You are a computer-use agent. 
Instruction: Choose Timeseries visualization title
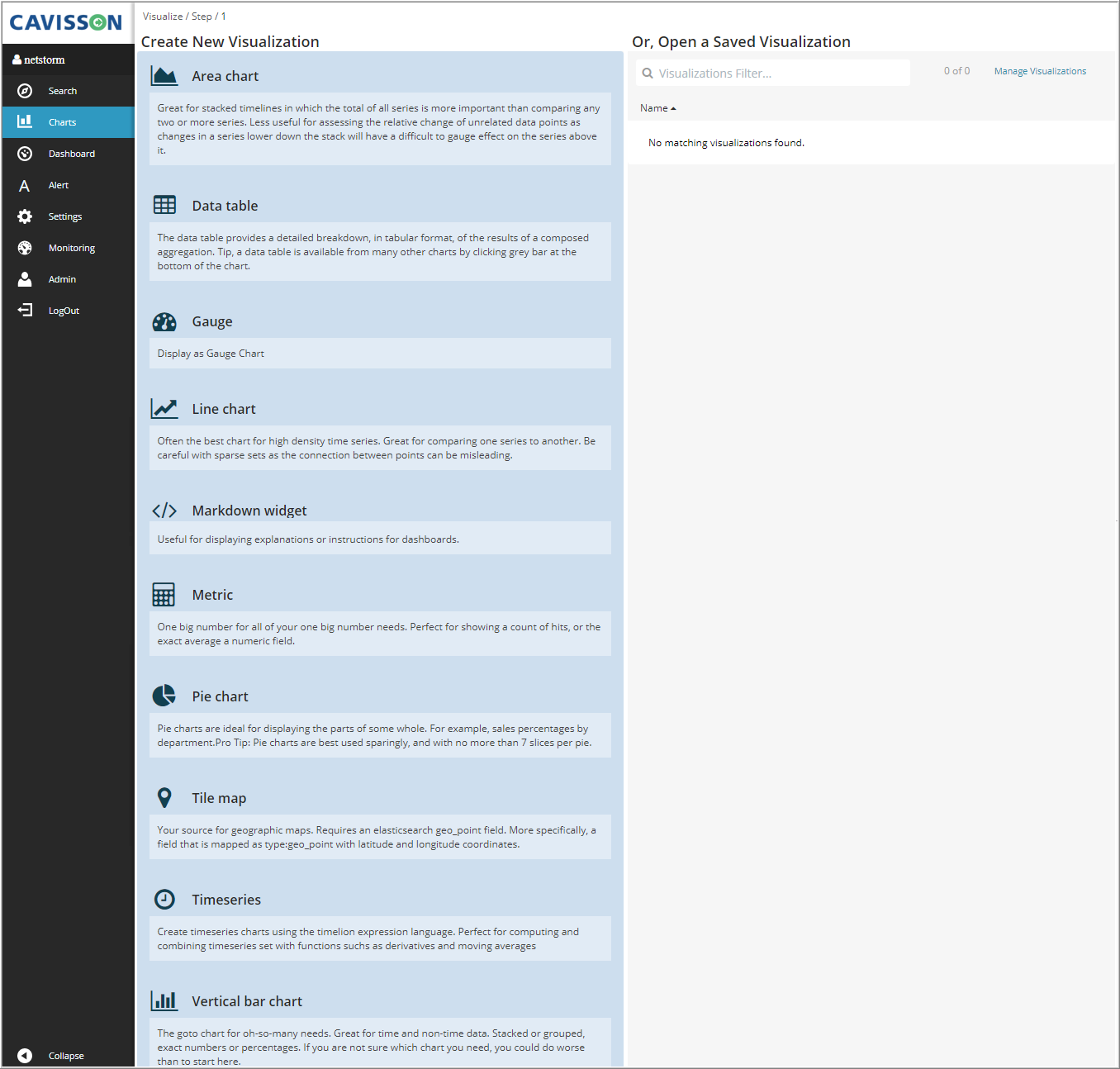[226, 900]
